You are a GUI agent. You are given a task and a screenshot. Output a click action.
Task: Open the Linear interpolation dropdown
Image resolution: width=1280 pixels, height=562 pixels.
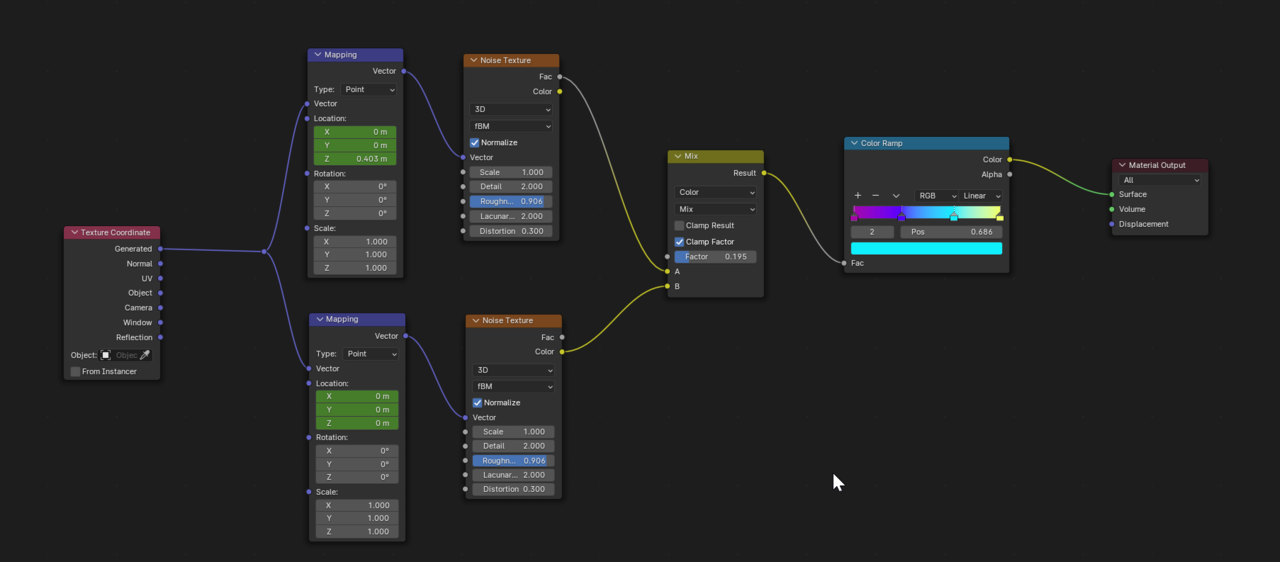tap(981, 196)
